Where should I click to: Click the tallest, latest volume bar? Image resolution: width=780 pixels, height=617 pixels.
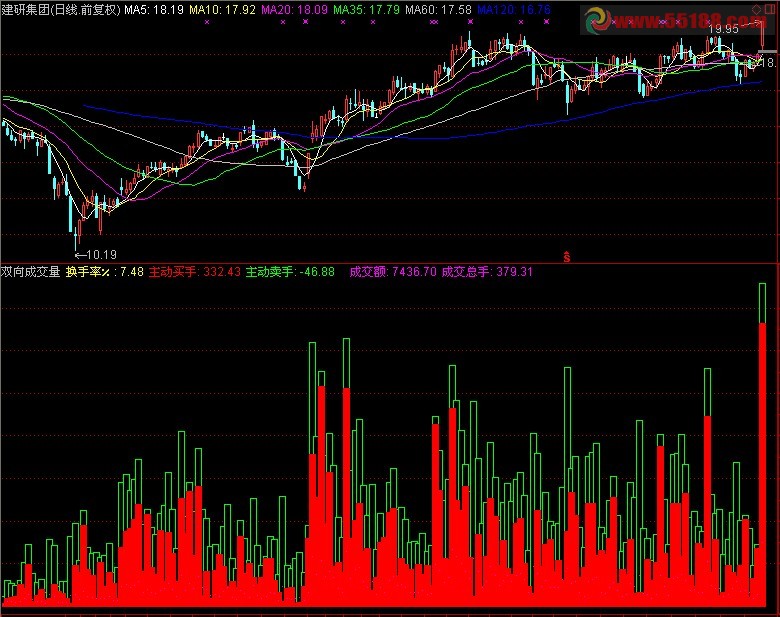click(762, 445)
